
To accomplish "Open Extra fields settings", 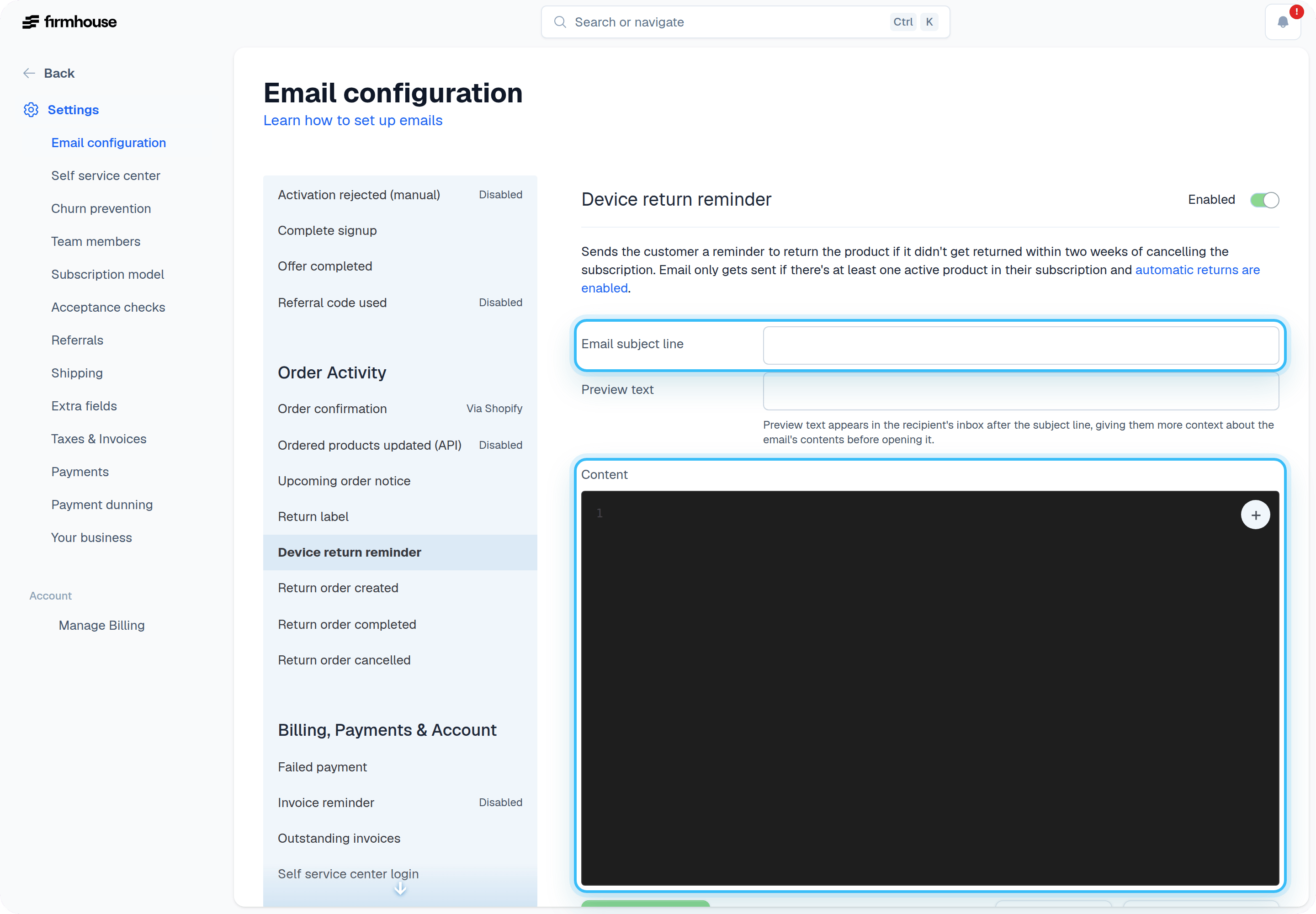I will tap(84, 406).
